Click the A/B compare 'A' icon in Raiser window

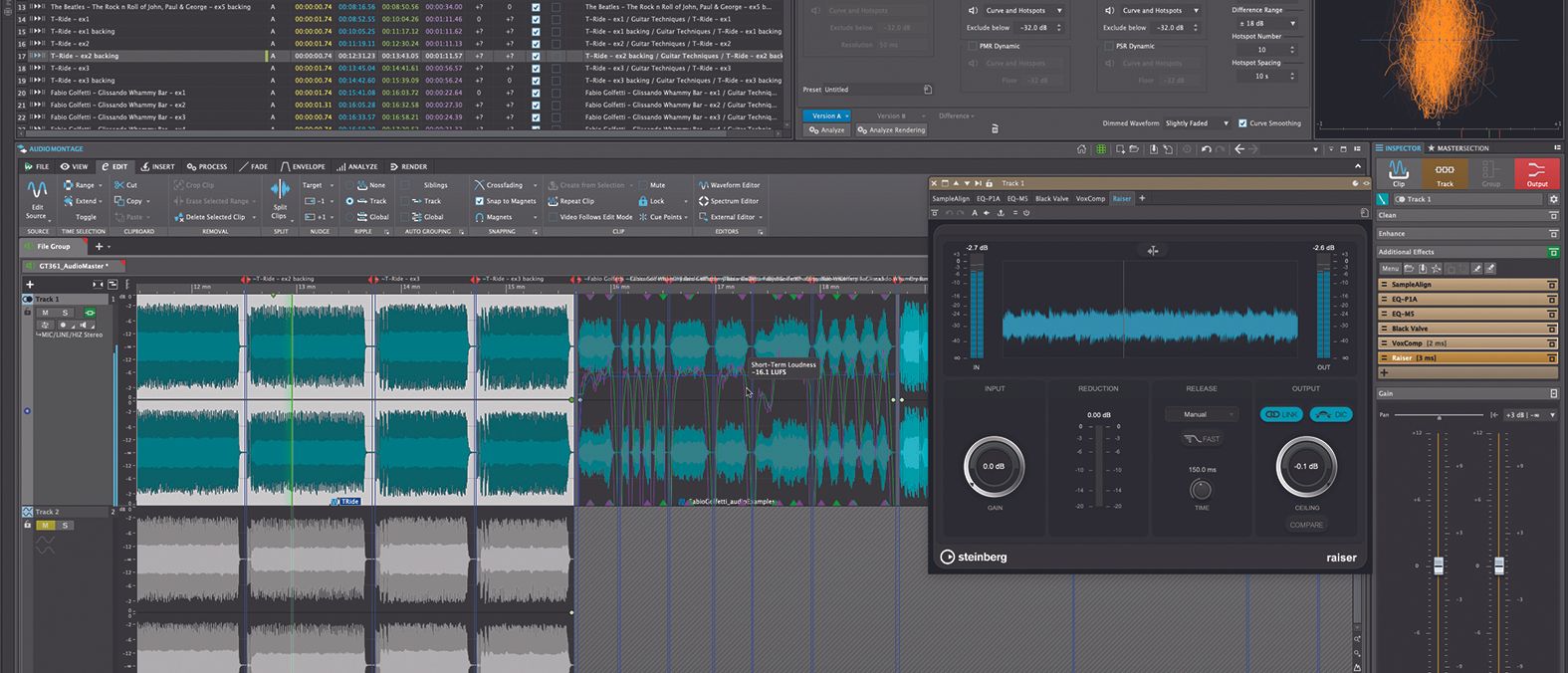pos(975,212)
